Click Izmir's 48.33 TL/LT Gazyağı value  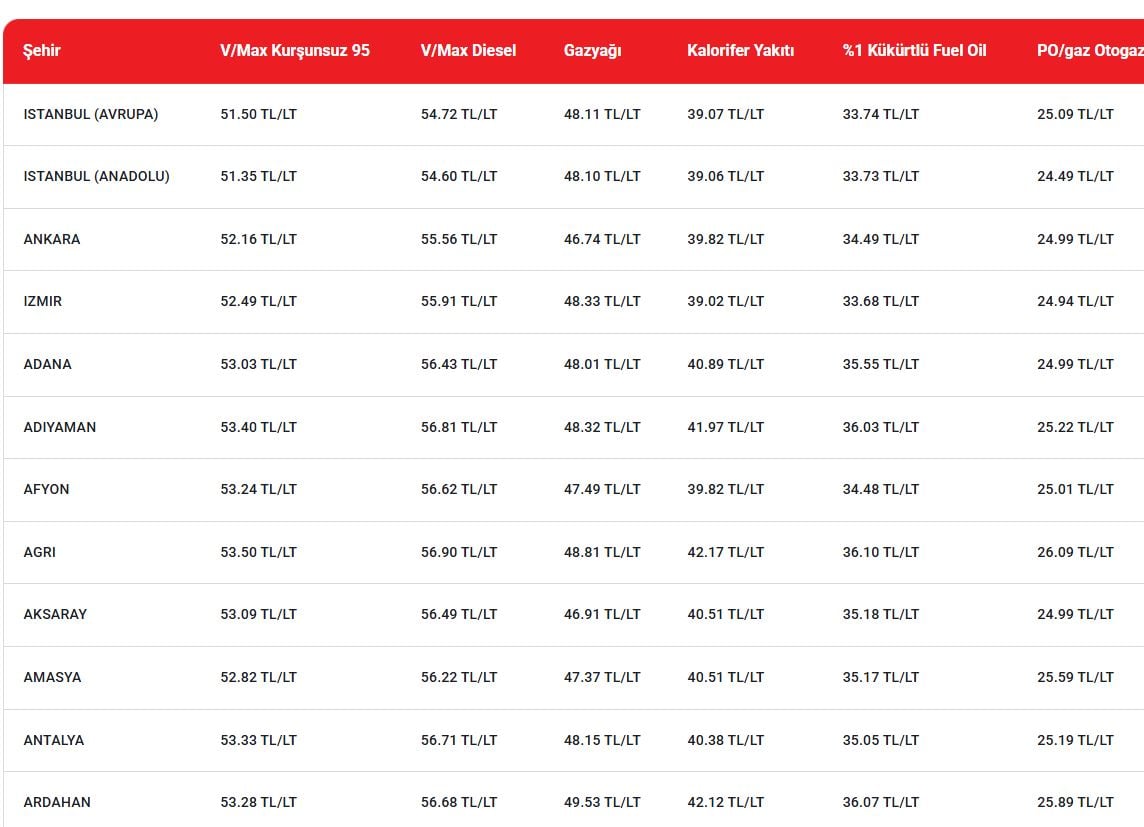602,301
